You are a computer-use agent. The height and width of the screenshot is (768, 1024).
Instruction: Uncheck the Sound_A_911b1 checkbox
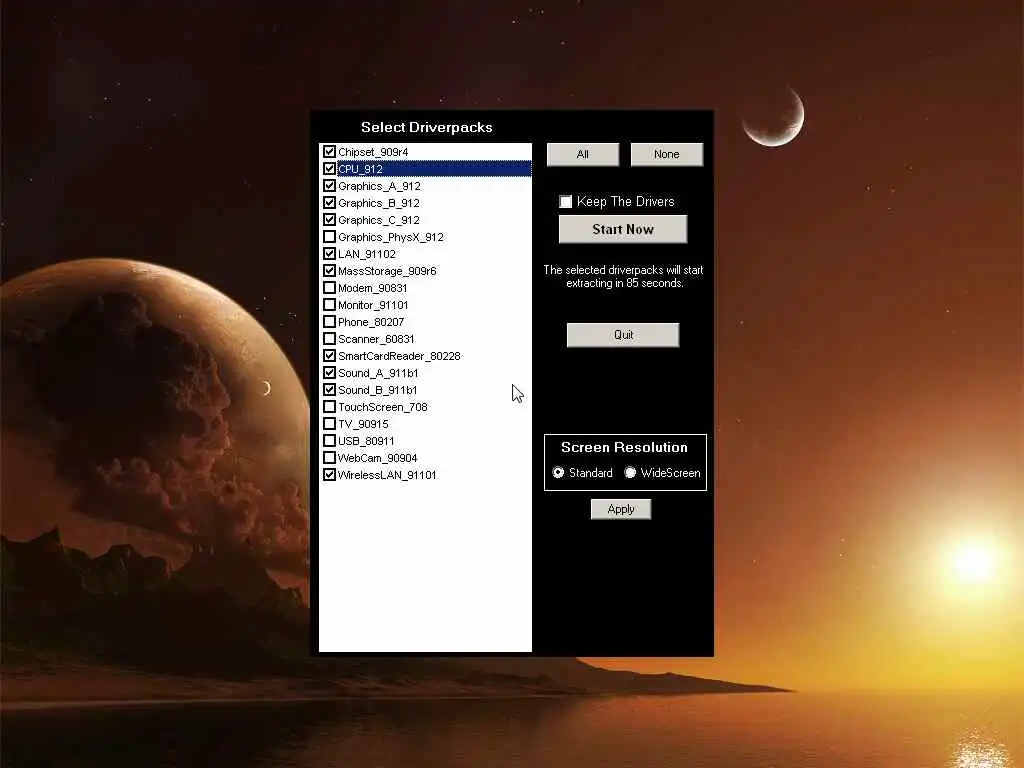(x=329, y=372)
